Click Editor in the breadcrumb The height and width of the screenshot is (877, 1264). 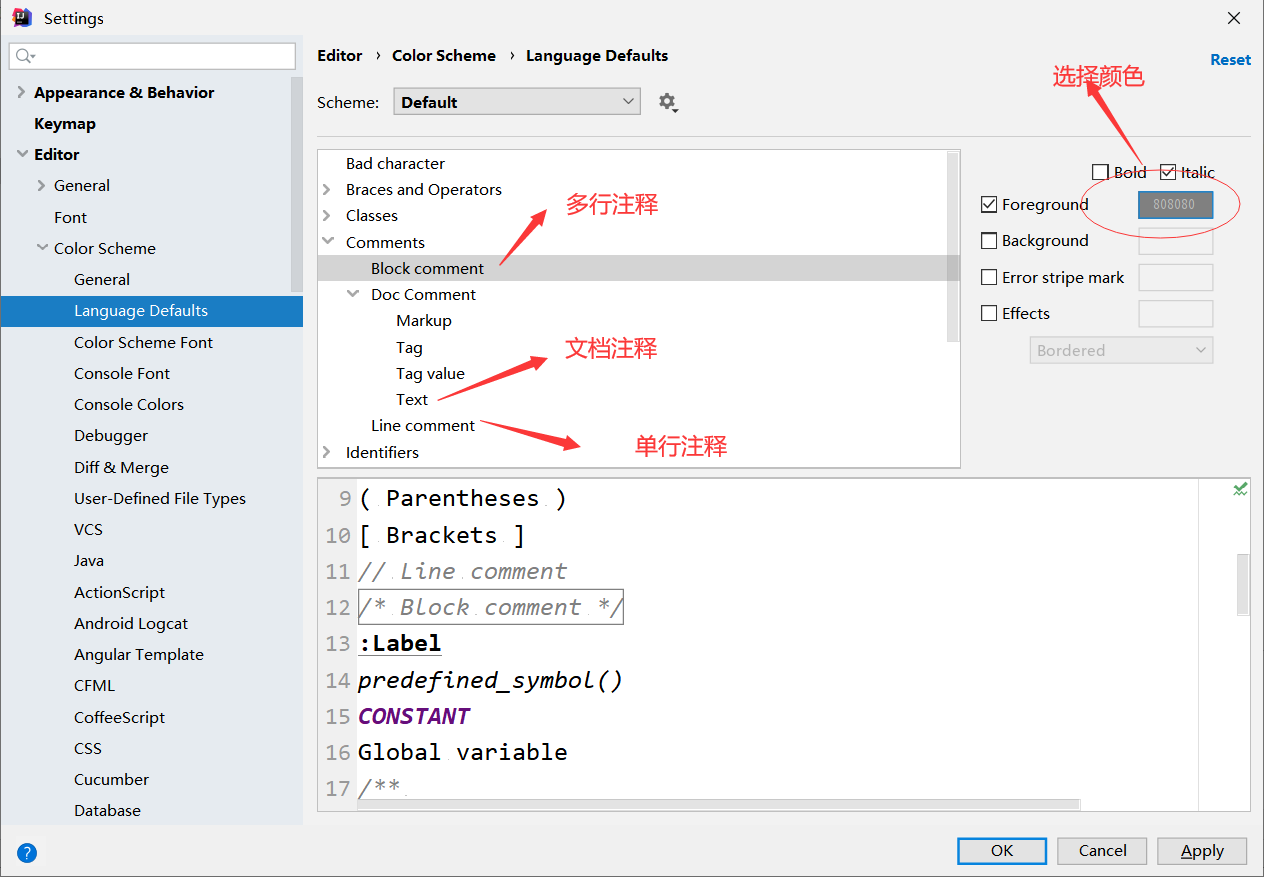point(340,55)
